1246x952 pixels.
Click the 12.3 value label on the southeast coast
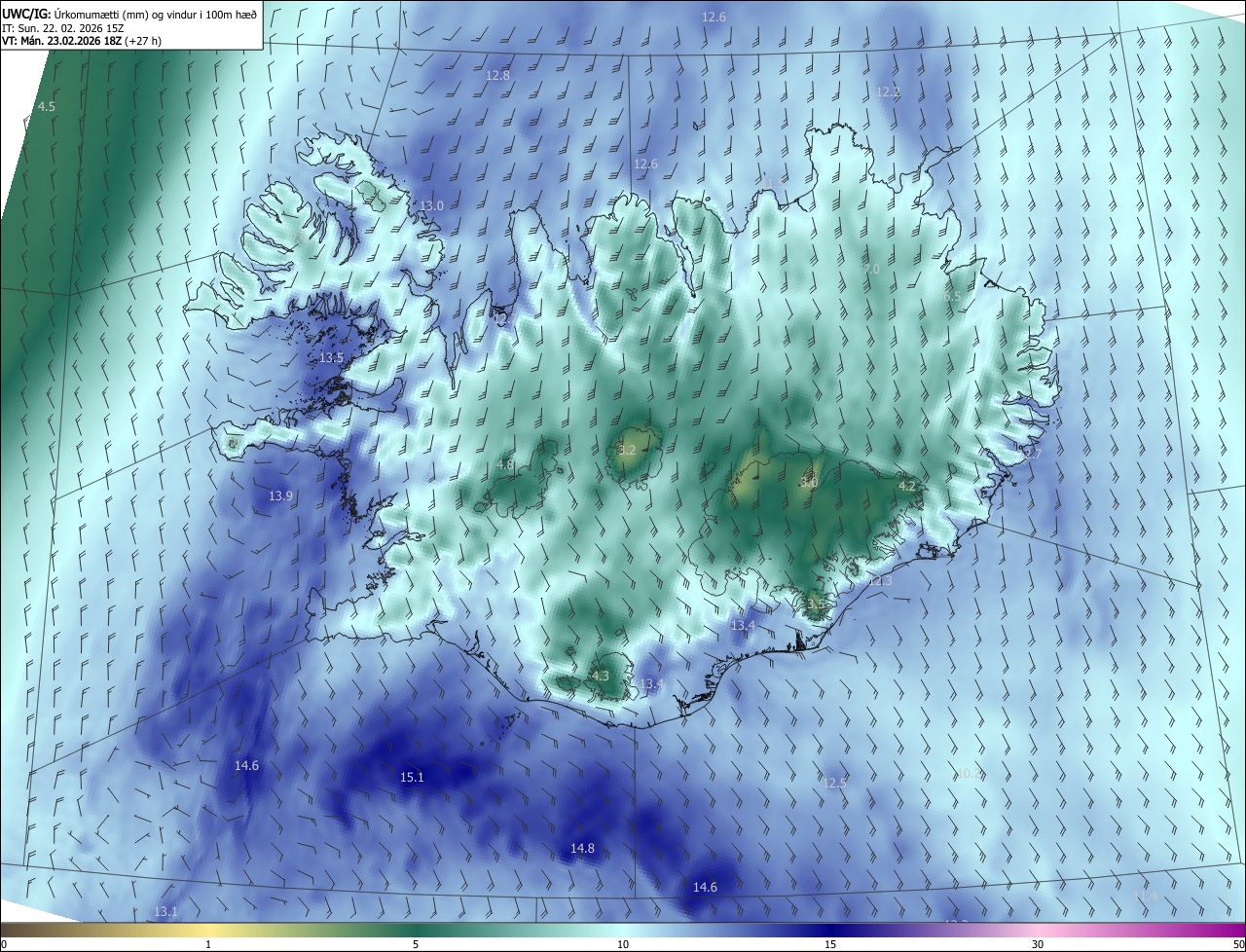(x=879, y=580)
